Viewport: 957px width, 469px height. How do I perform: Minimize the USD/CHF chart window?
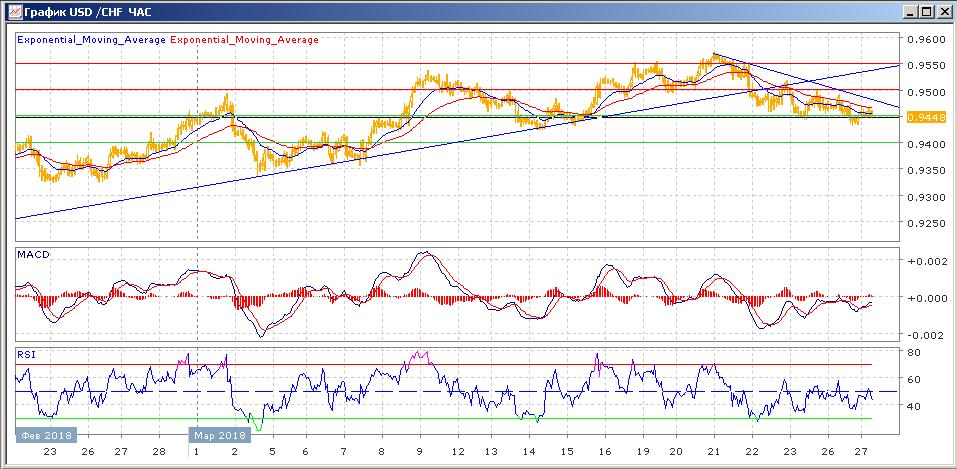coord(910,11)
